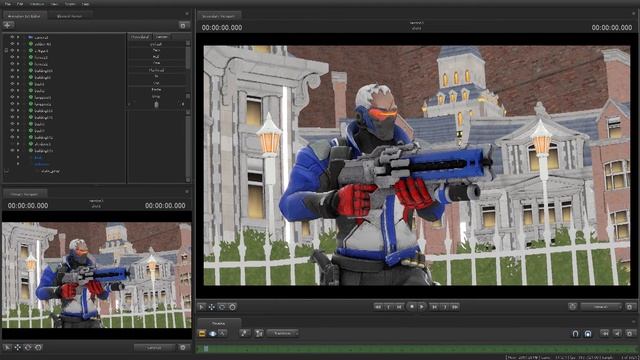Viewport: 640px width, 360px height.
Task: Select the move manipulator in primary viewport
Action: click(x=18, y=348)
